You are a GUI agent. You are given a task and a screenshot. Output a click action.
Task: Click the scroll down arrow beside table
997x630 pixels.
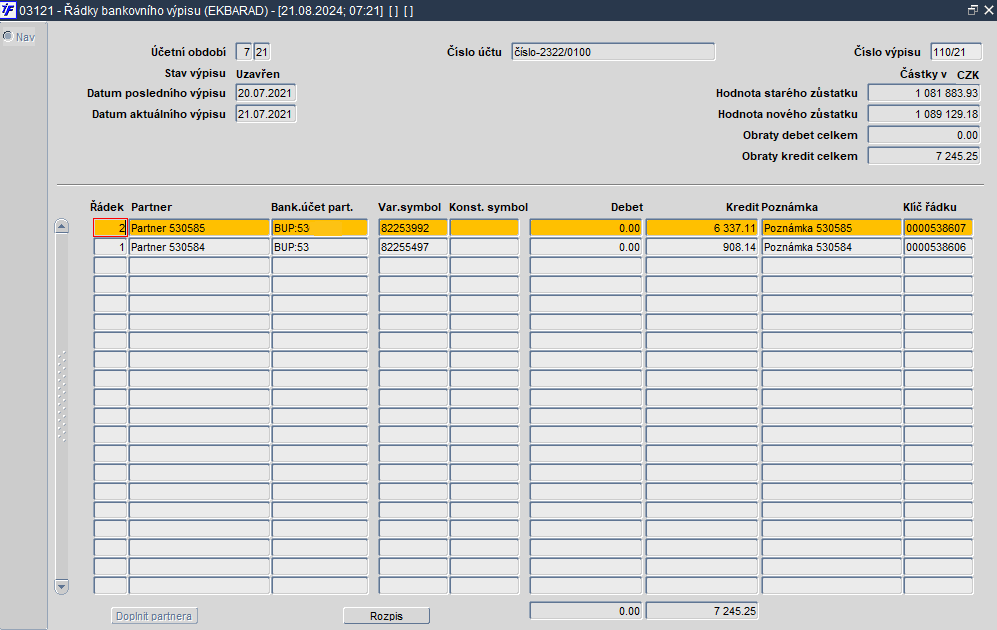[x=62, y=586]
